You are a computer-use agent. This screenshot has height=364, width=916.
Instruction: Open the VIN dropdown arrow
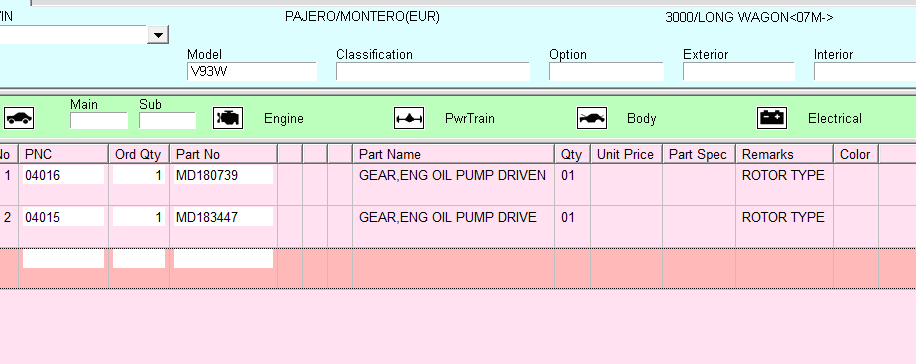tap(158, 34)
